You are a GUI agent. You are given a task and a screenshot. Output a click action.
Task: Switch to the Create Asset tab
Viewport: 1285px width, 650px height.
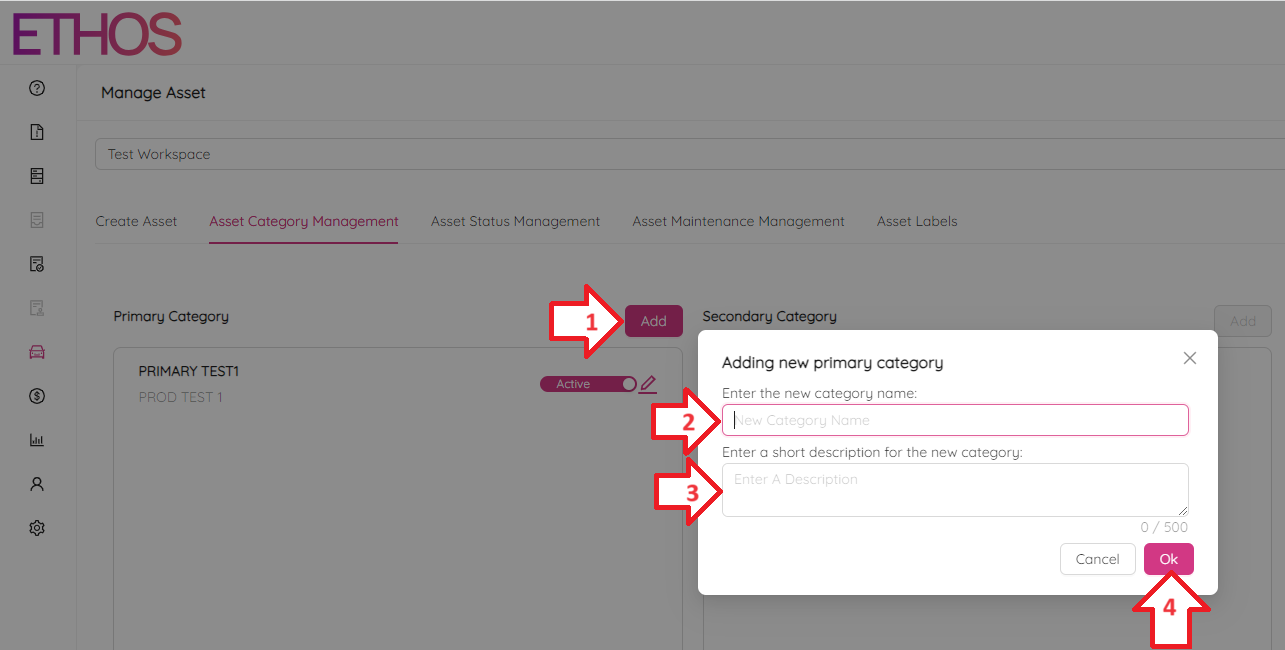(136, 221)
